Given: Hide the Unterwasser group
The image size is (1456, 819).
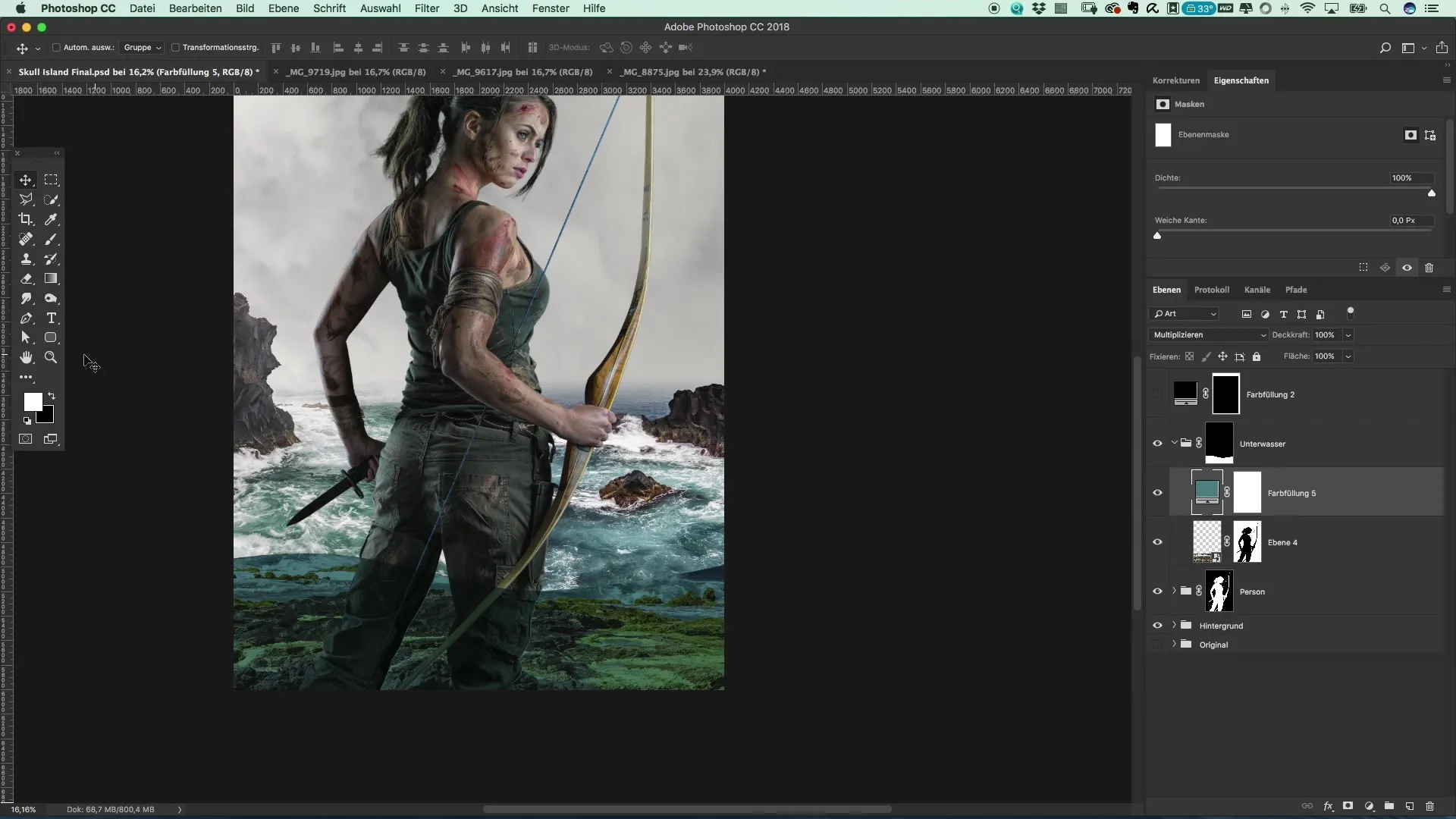Looking at the screenshot, I should 1157,444.
